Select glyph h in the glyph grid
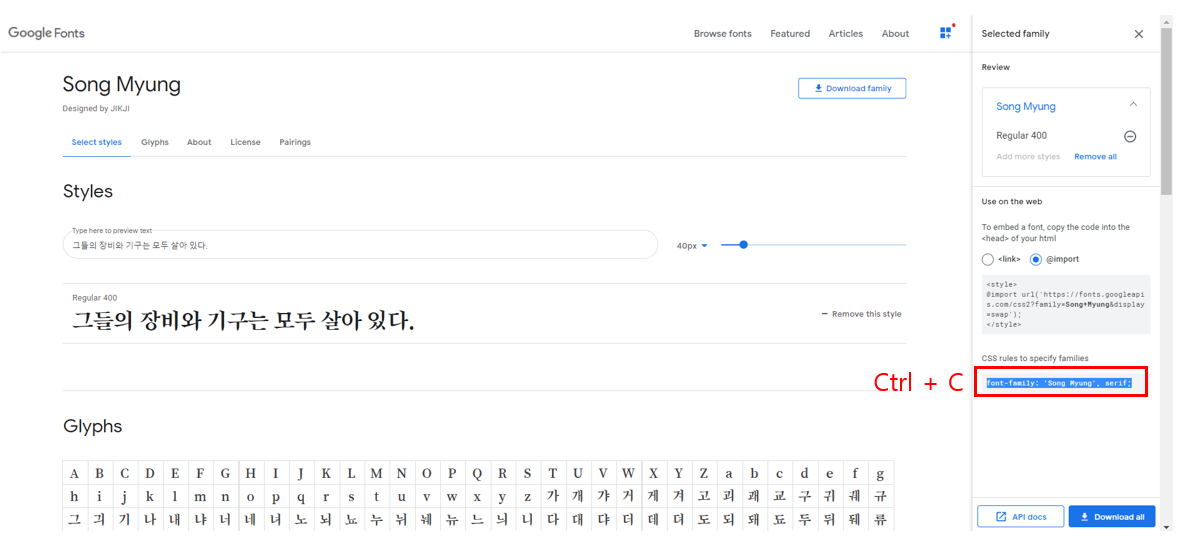This screenshot has height=553, width=1182. coord(74,497)
